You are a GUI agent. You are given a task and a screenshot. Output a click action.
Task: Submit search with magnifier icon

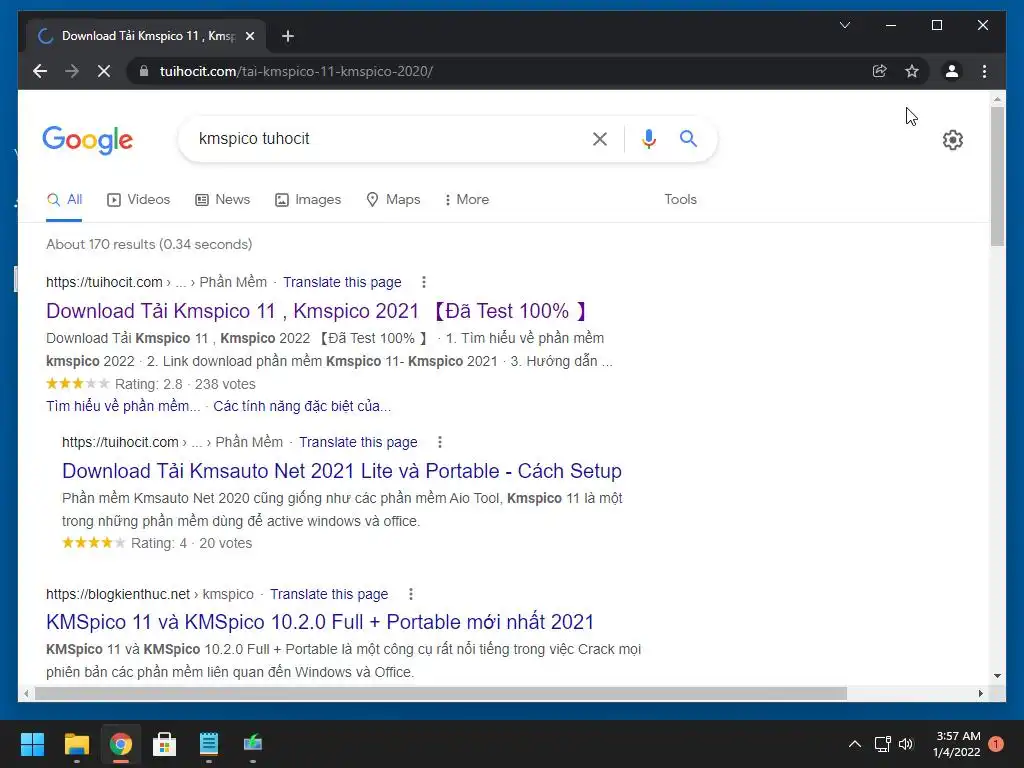[688, 138]
